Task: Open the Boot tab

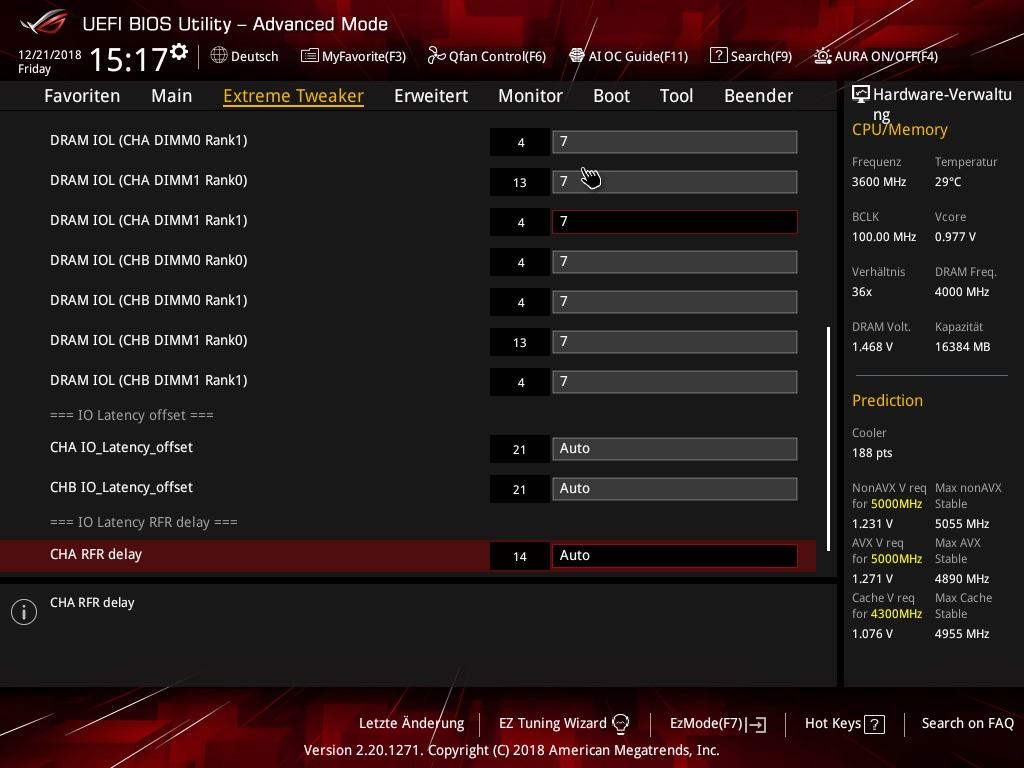Action: (x=611, y=96)
